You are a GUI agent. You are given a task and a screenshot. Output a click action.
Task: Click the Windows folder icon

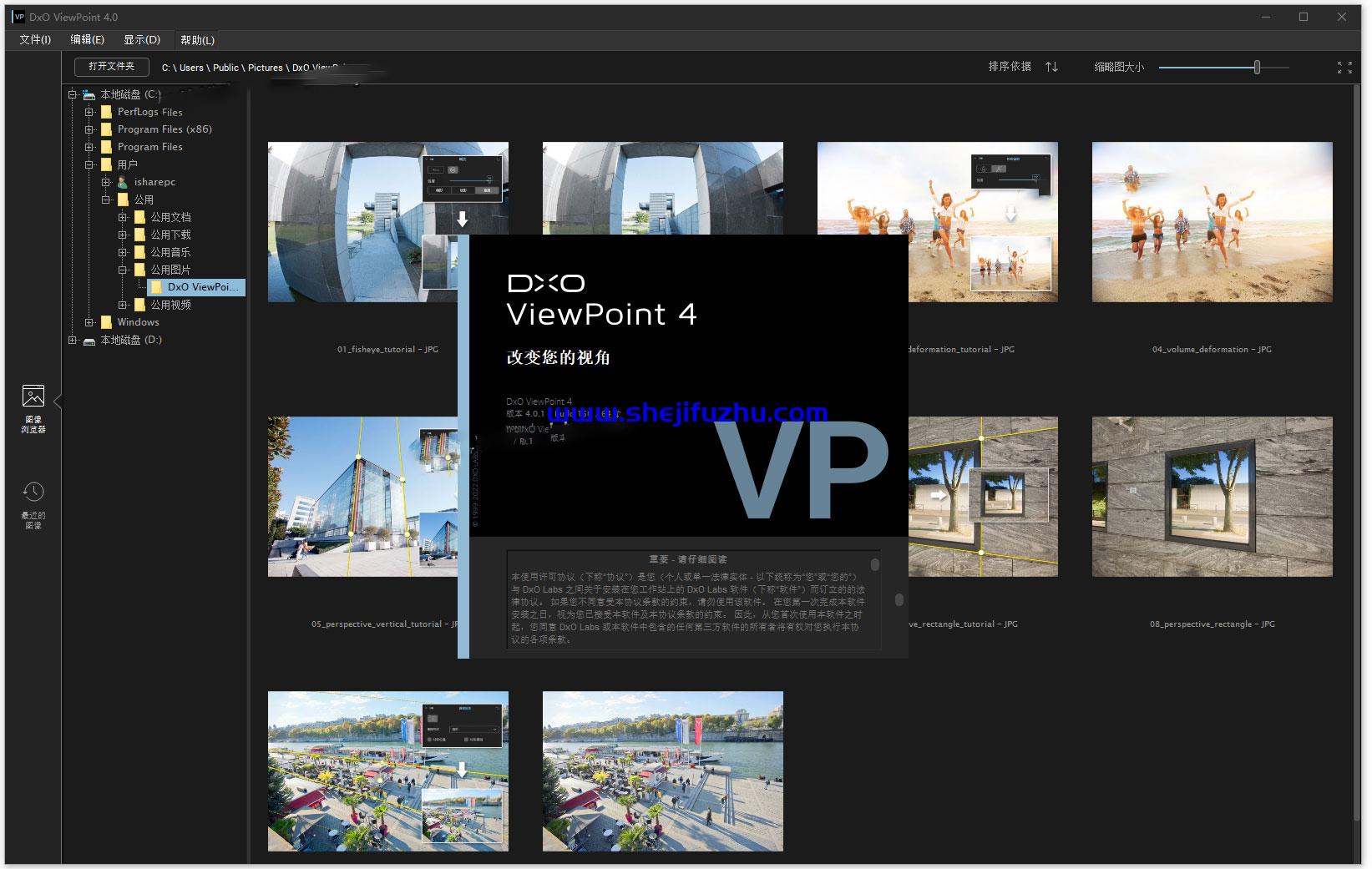coord(106,322)
